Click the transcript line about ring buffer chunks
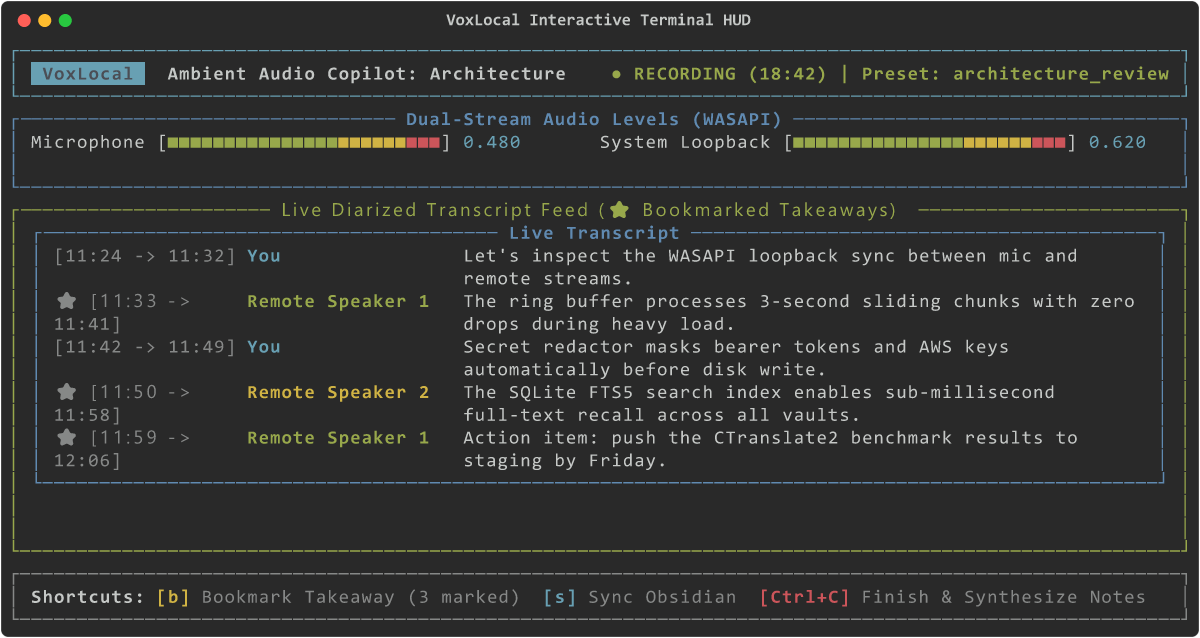1200x638 pixels. click(799, 313)
